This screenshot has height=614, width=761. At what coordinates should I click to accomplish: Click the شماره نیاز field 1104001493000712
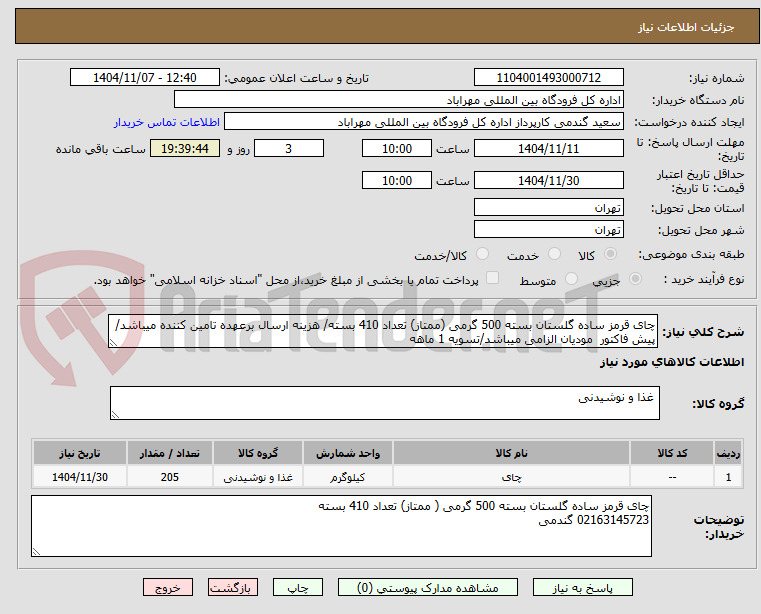(x=548, y=77)
